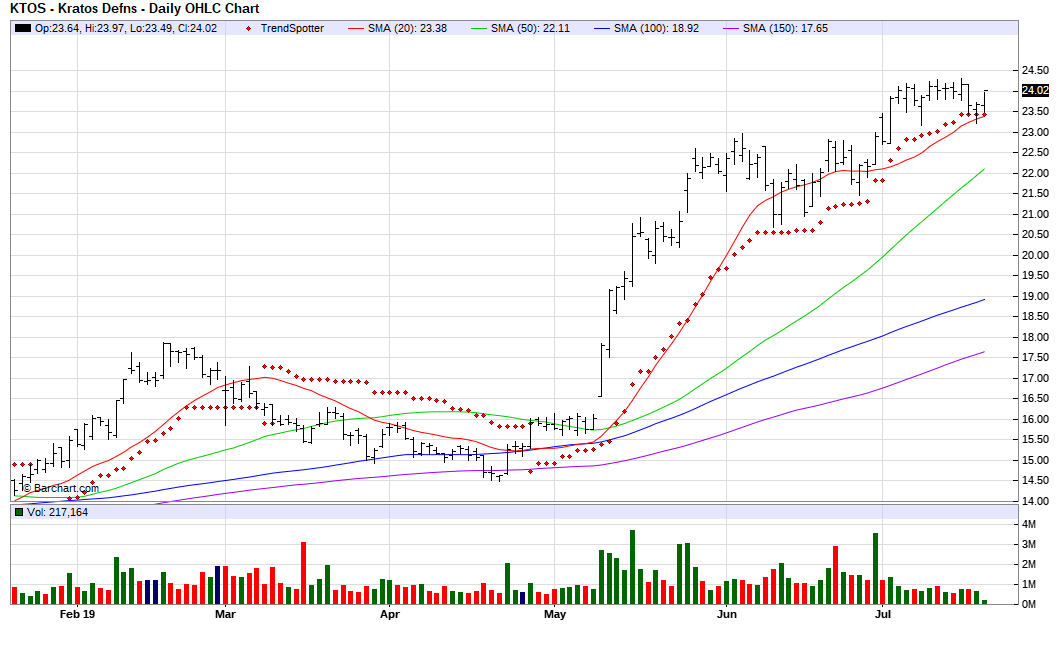Click the 14.00 price axis label
This screenshot has width=1060, height=645.
click(1035, 501)
